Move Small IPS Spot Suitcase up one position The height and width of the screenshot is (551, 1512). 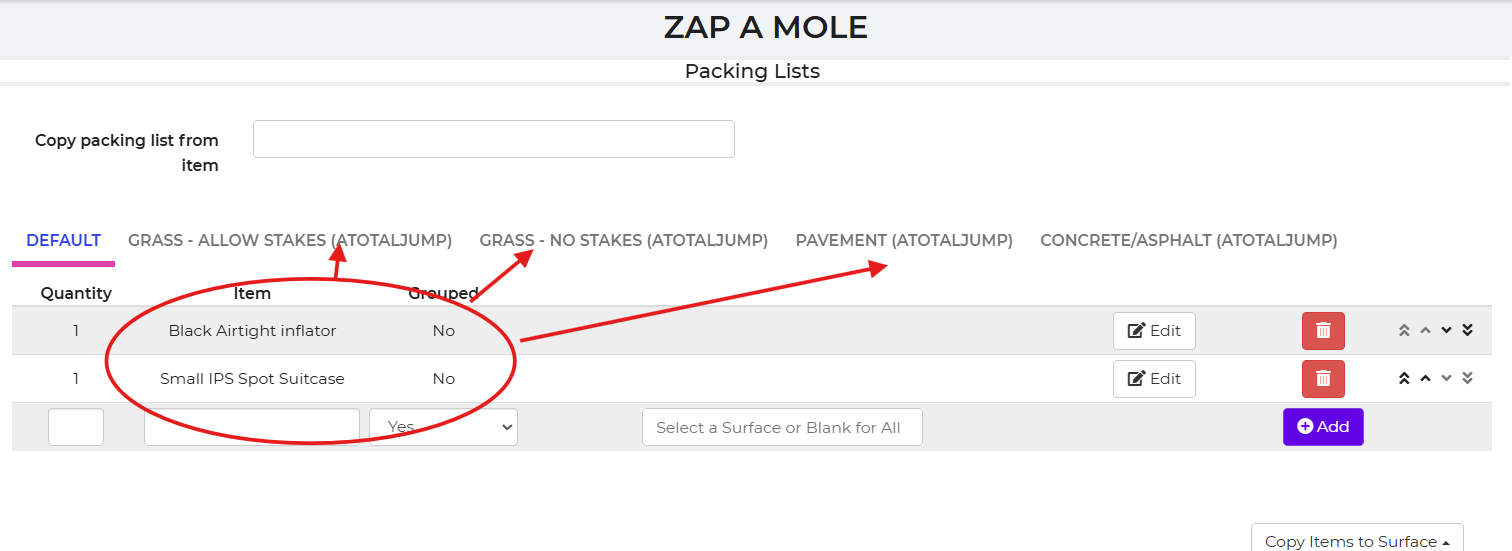[x=1425, y=379]
